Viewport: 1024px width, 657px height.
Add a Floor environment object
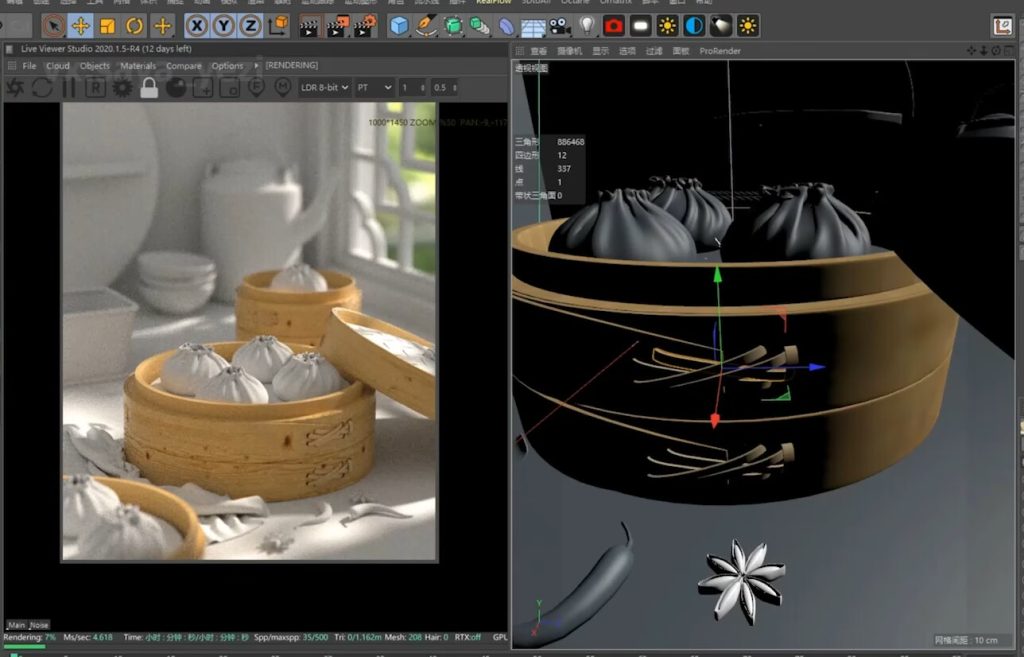click(x=533, y=27)
